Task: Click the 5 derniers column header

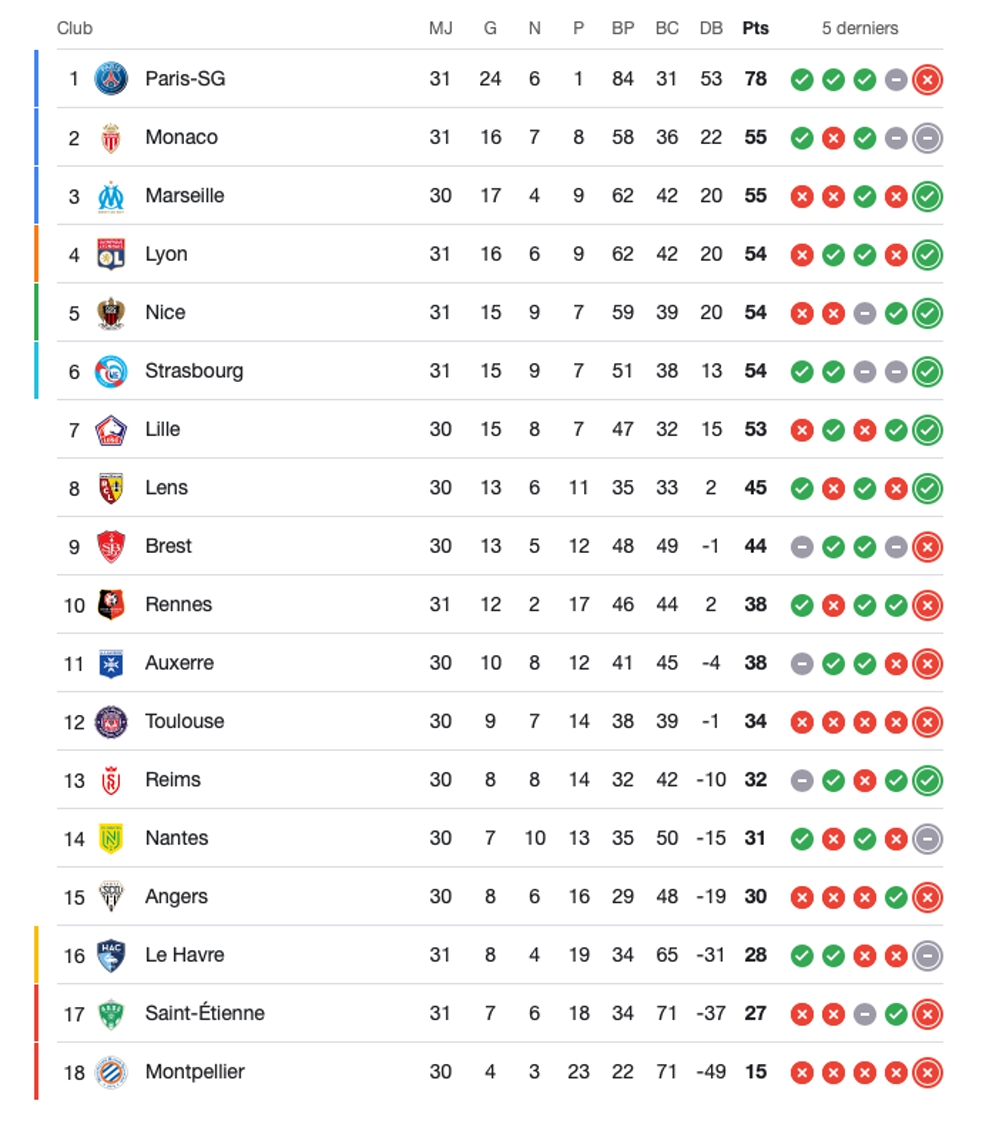Action: [860, 28]
